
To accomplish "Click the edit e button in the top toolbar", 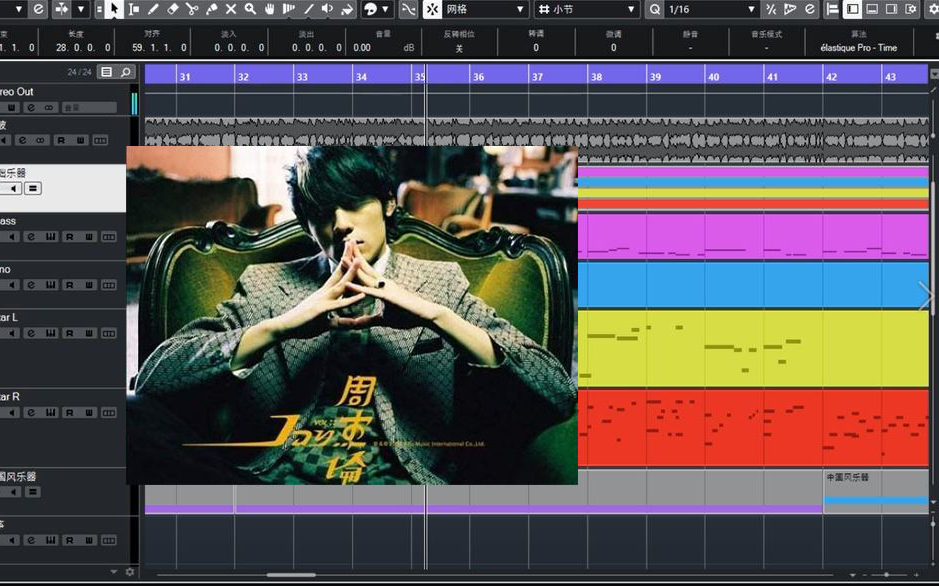I will point(38,9).
